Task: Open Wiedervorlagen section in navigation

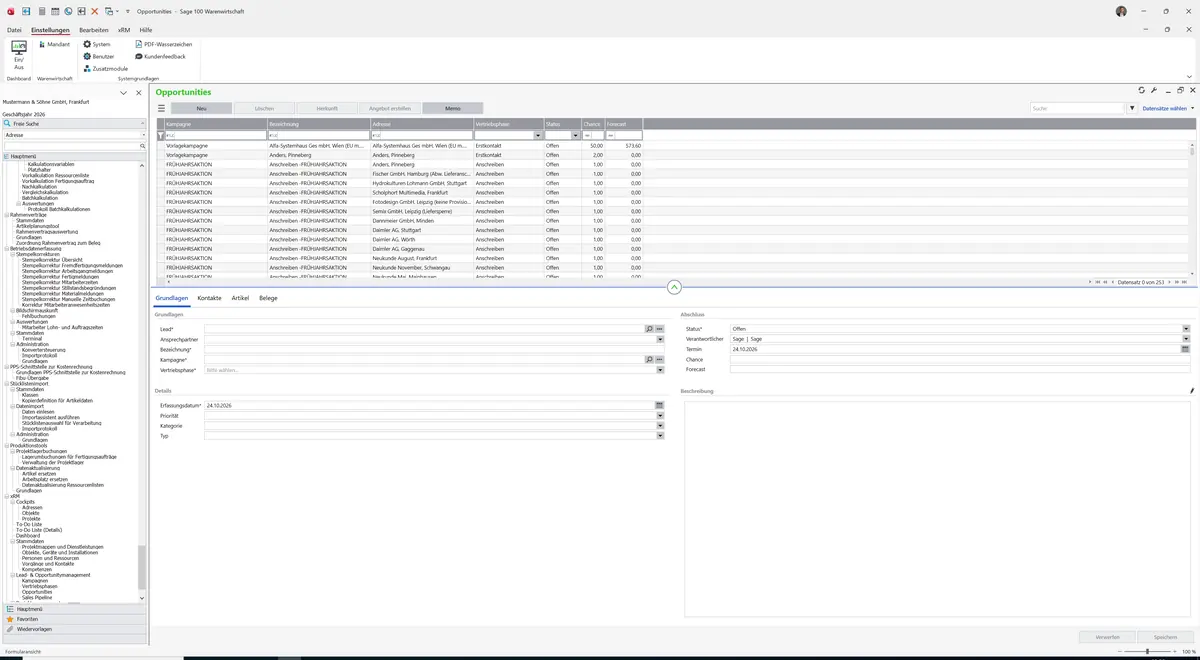Action: coord(74,629)
